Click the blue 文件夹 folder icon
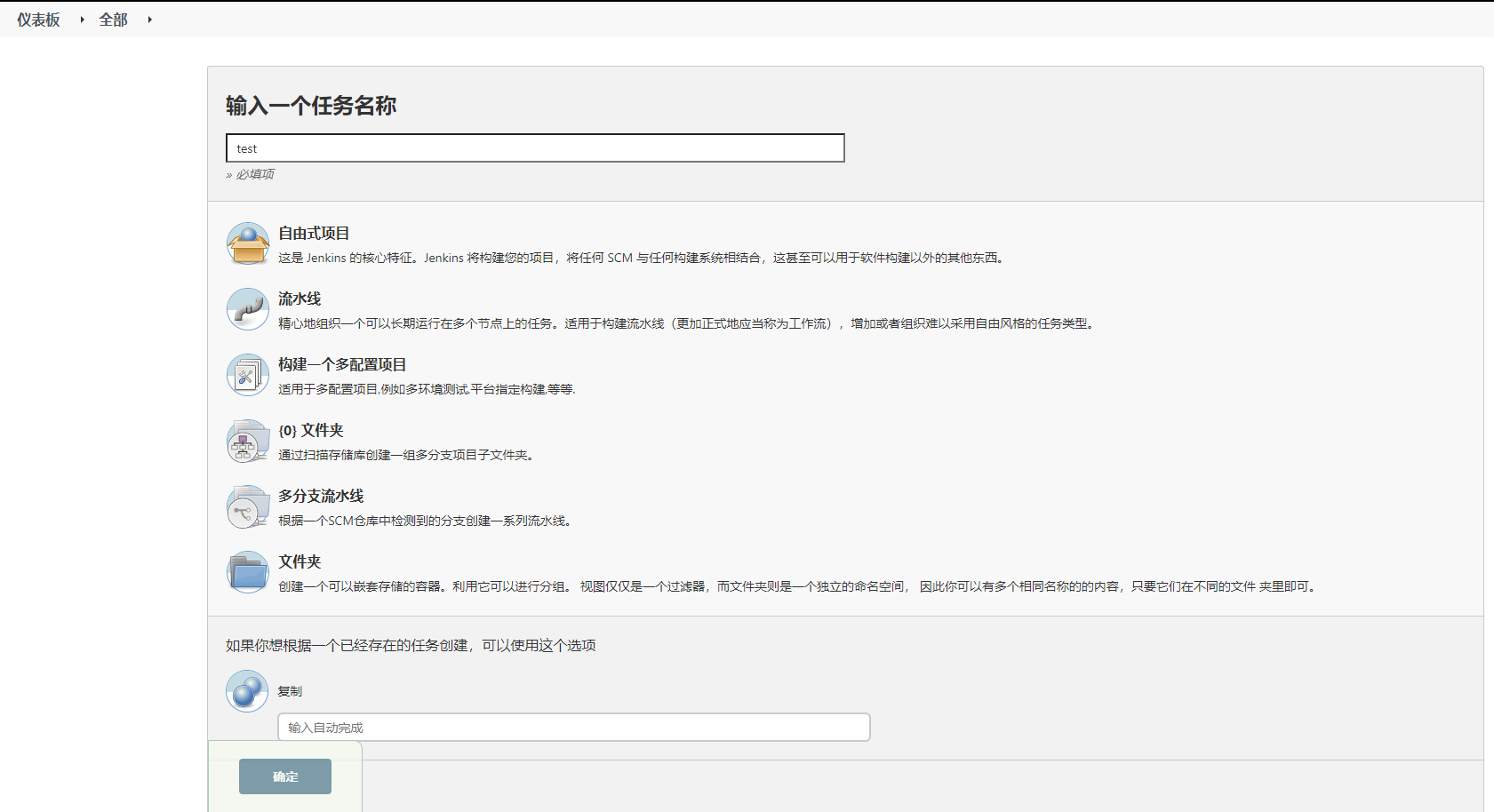 point(248,572)
